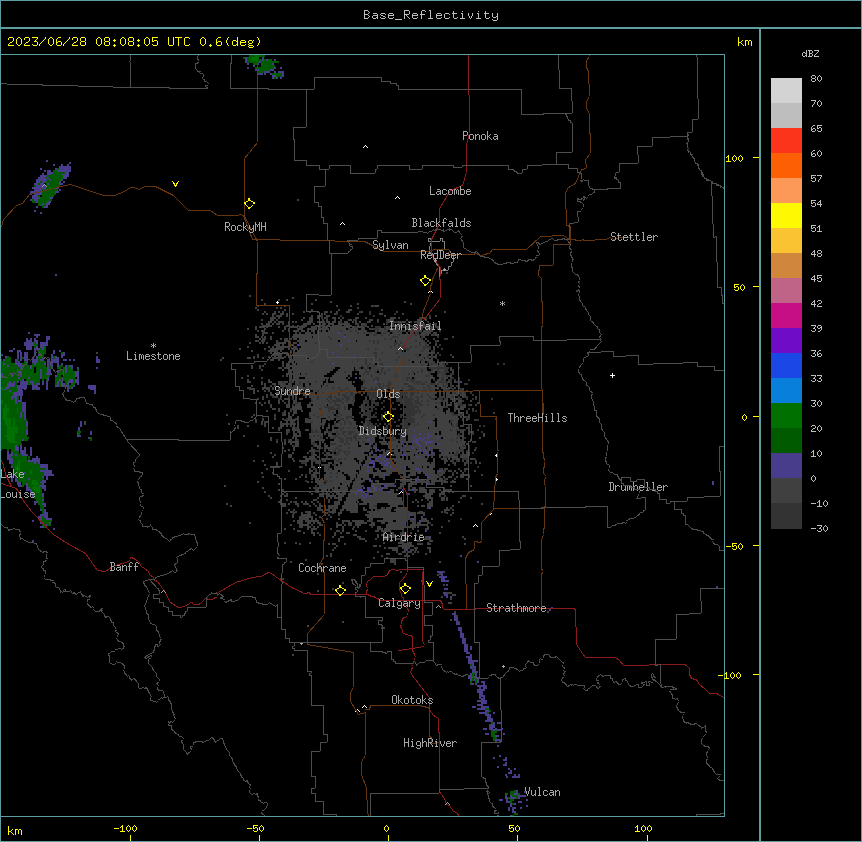Click the Limestone label

(x=153, y=356)
